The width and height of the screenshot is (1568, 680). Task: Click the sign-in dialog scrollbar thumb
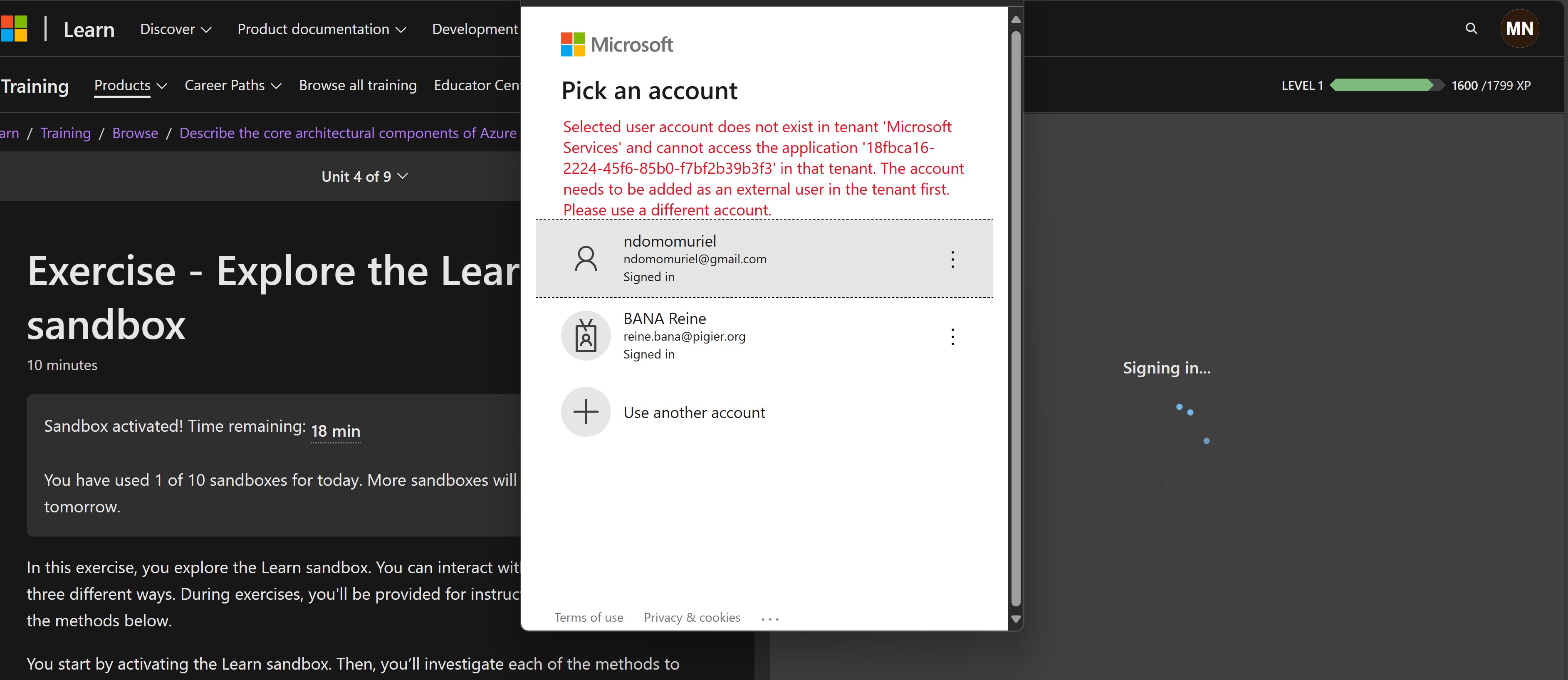1015,319
